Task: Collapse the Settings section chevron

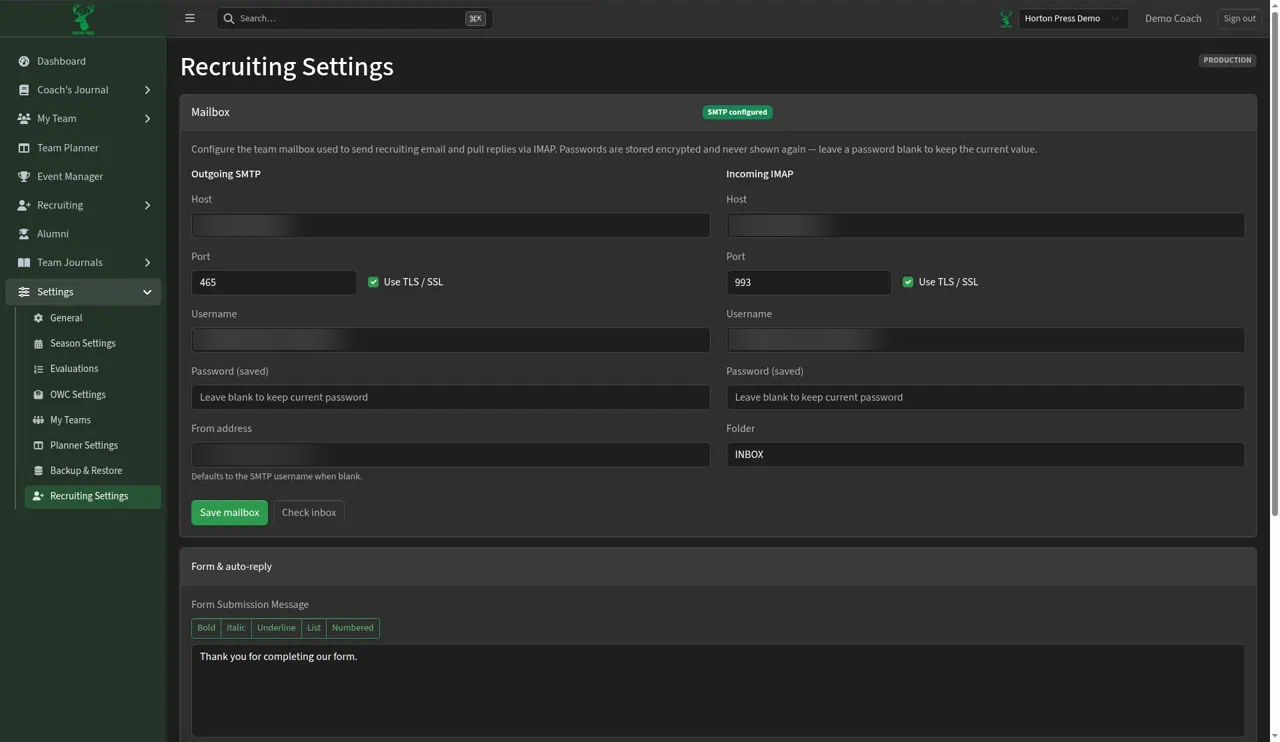Action: tap(147, 292)
